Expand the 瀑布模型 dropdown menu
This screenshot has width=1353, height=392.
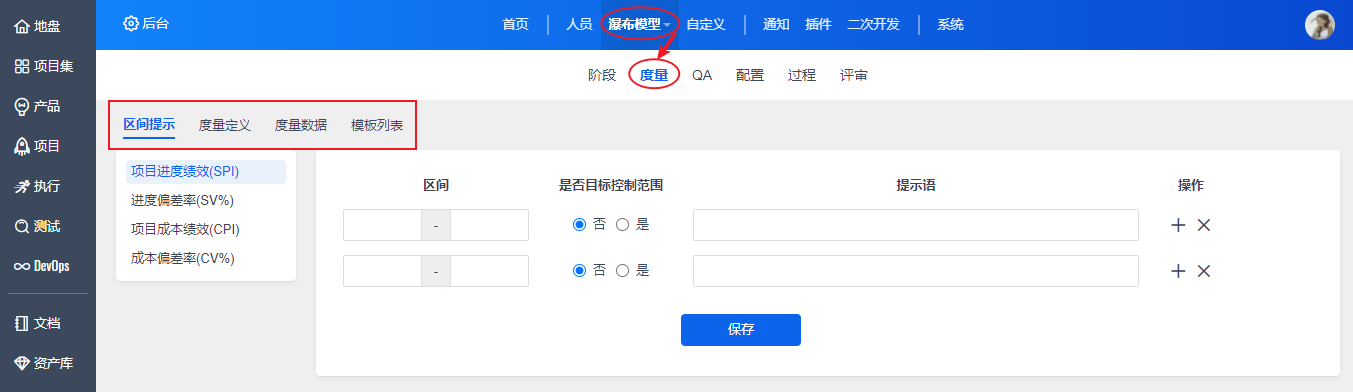(639, 24)
